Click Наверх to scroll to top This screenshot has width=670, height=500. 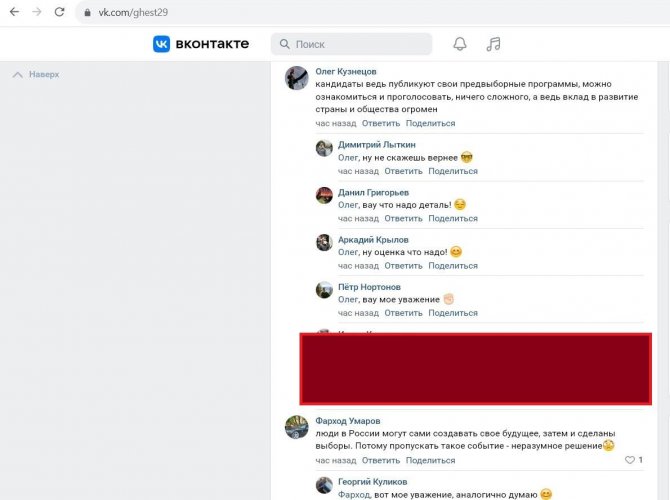[x=36, y=74]
